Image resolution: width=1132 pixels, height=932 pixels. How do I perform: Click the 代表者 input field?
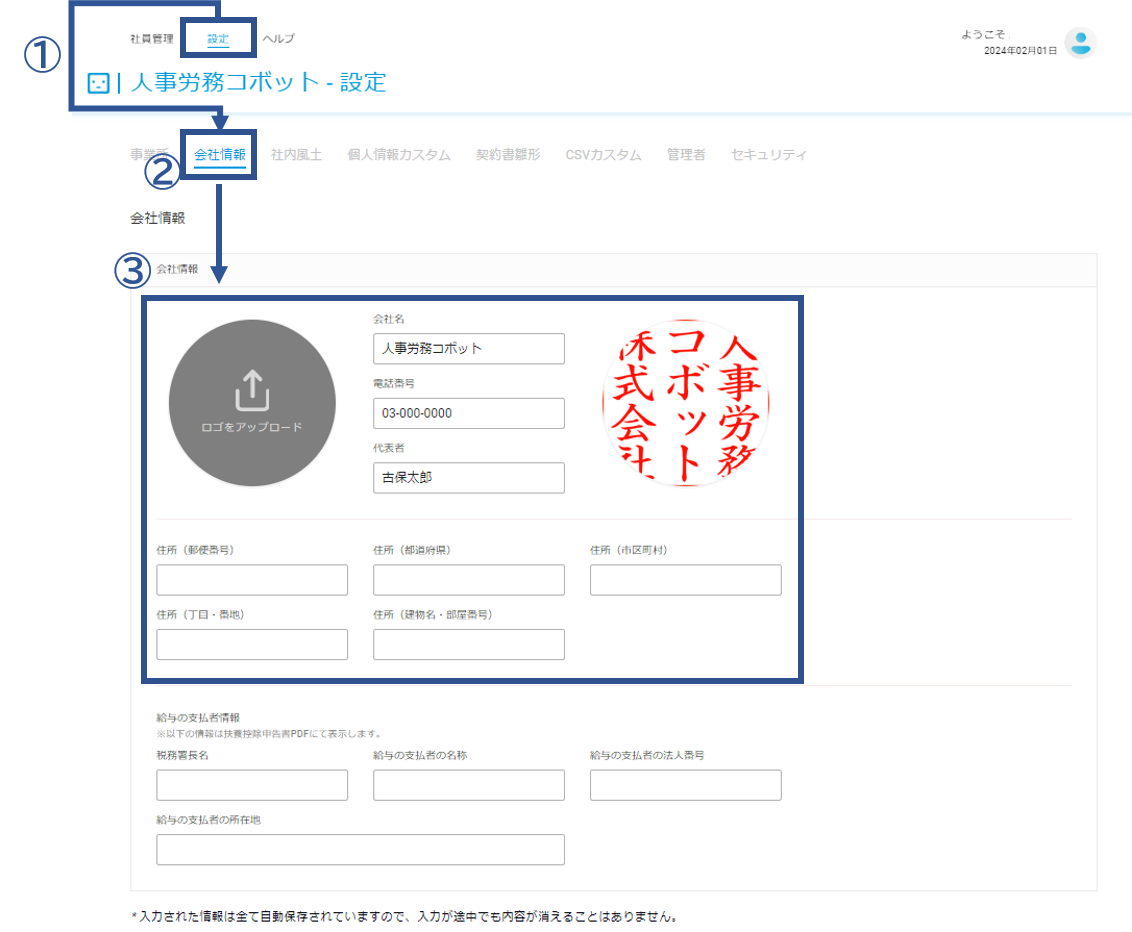pyautogui.click(x=469, y=478)
